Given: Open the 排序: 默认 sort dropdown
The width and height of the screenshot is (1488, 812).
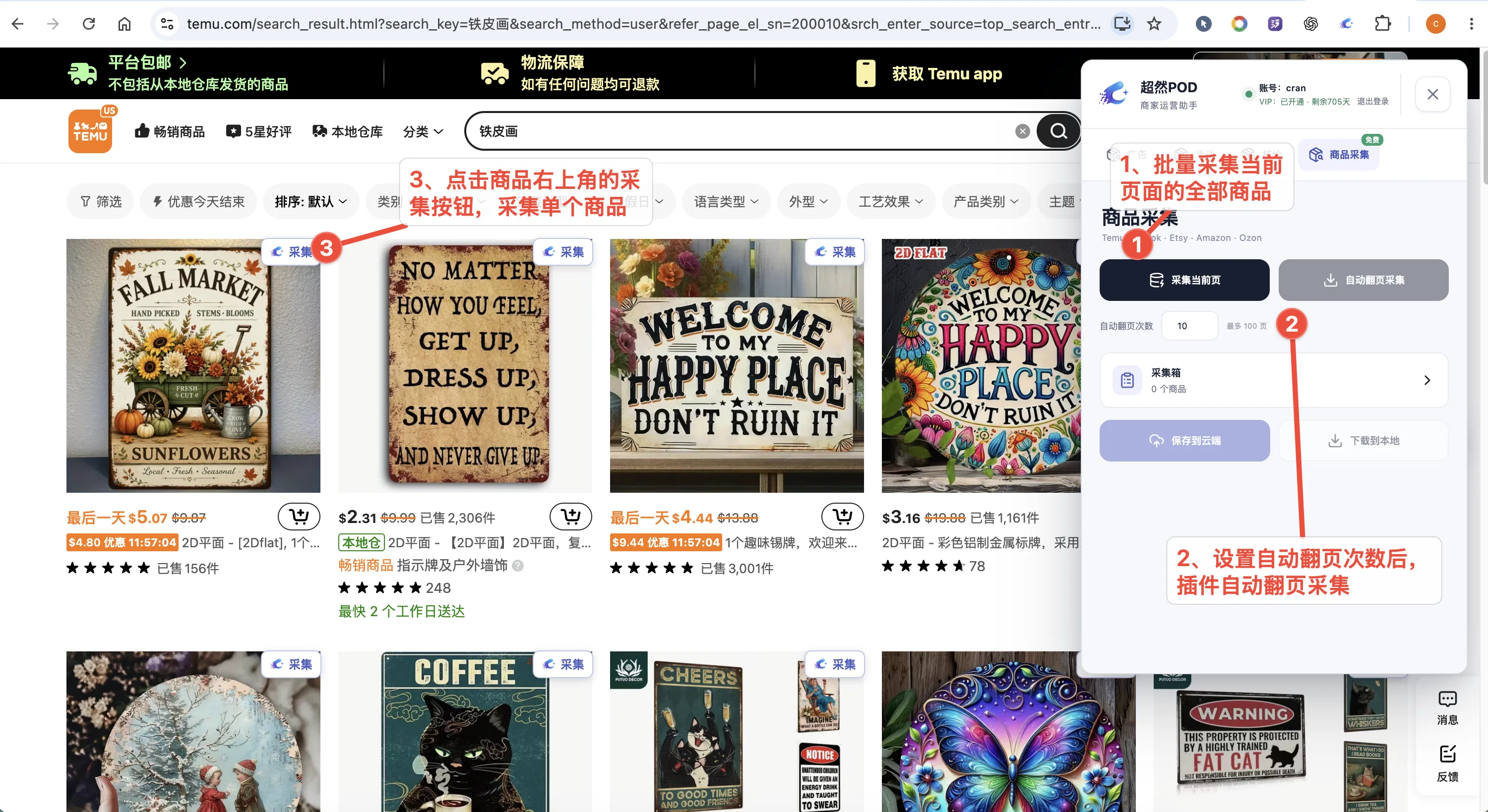Looking at the screenshot, I should [x=311, y=202].
